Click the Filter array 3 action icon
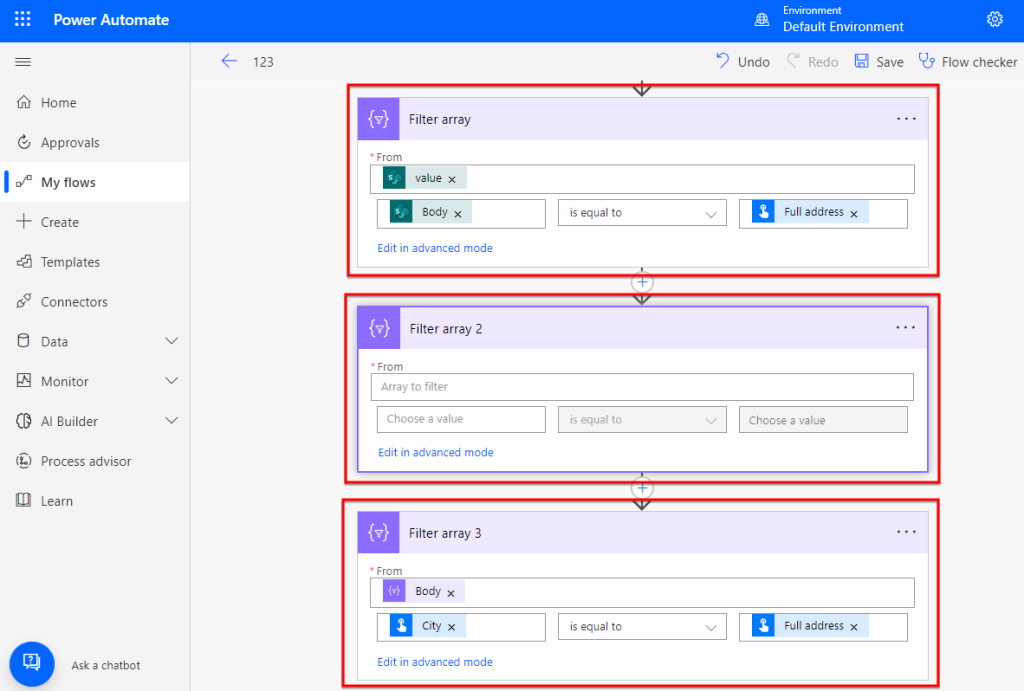1024x691 pixels. coord(379,532)
